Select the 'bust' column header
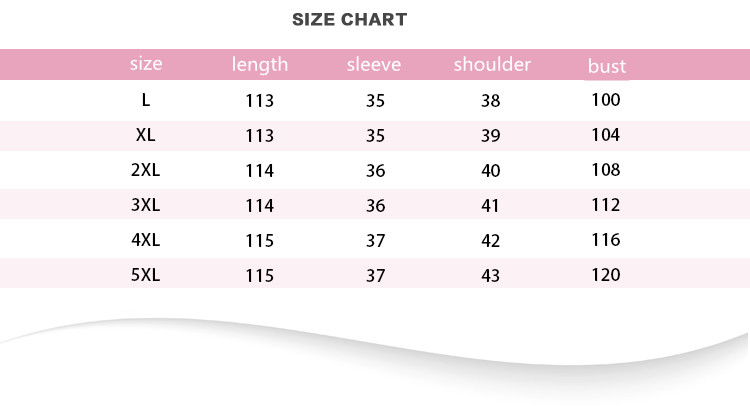The height and width of the screenshot is (406, 750). tap(607, 66)
